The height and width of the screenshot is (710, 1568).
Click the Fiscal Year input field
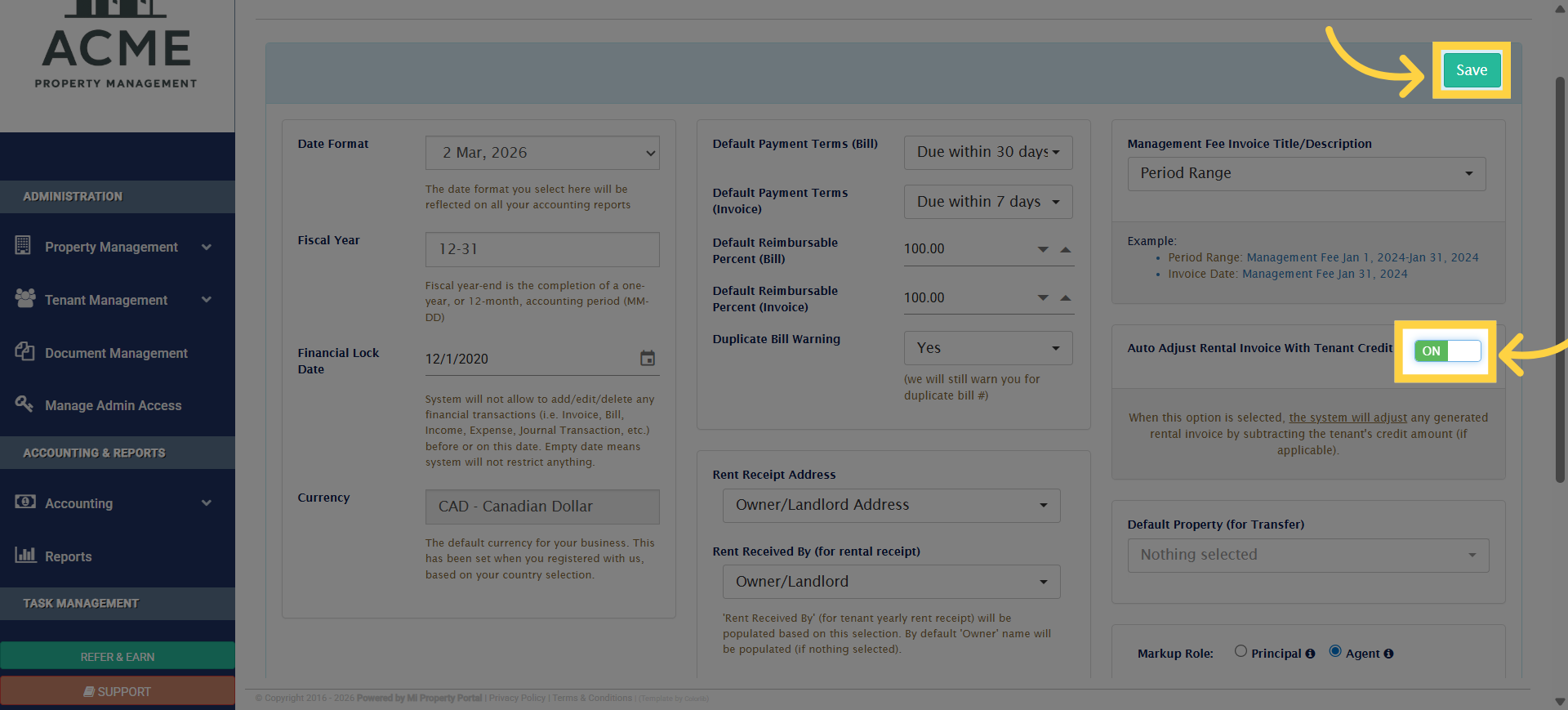pyautogui.click(x=542, y=249)
